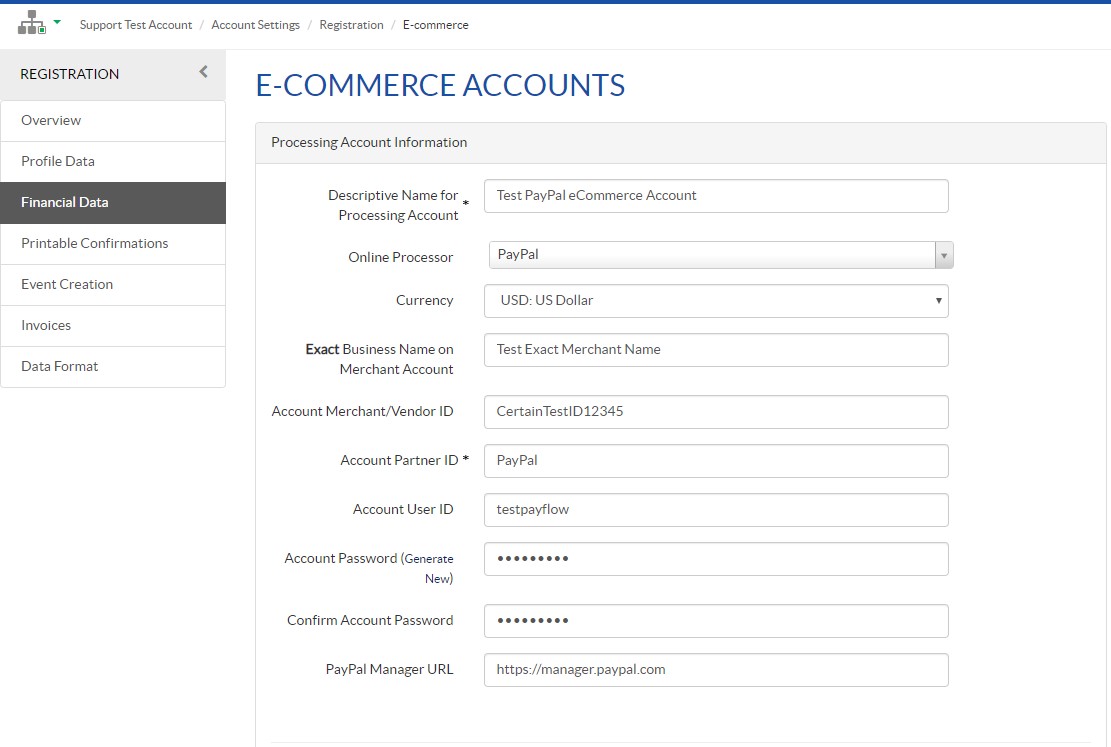Click the Confirm Account Password field
This screenshot has width=1111, height=747.
click(716, 621)
